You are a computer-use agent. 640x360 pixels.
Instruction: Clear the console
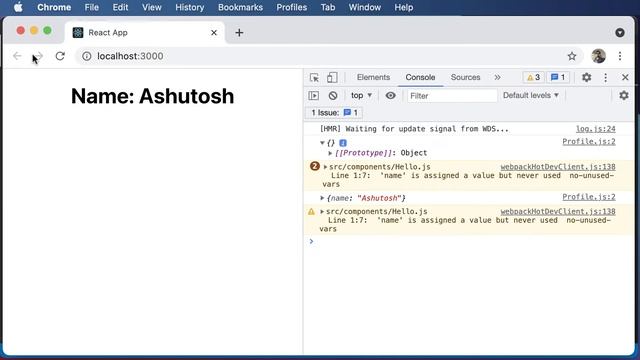(x=333, y=96)
